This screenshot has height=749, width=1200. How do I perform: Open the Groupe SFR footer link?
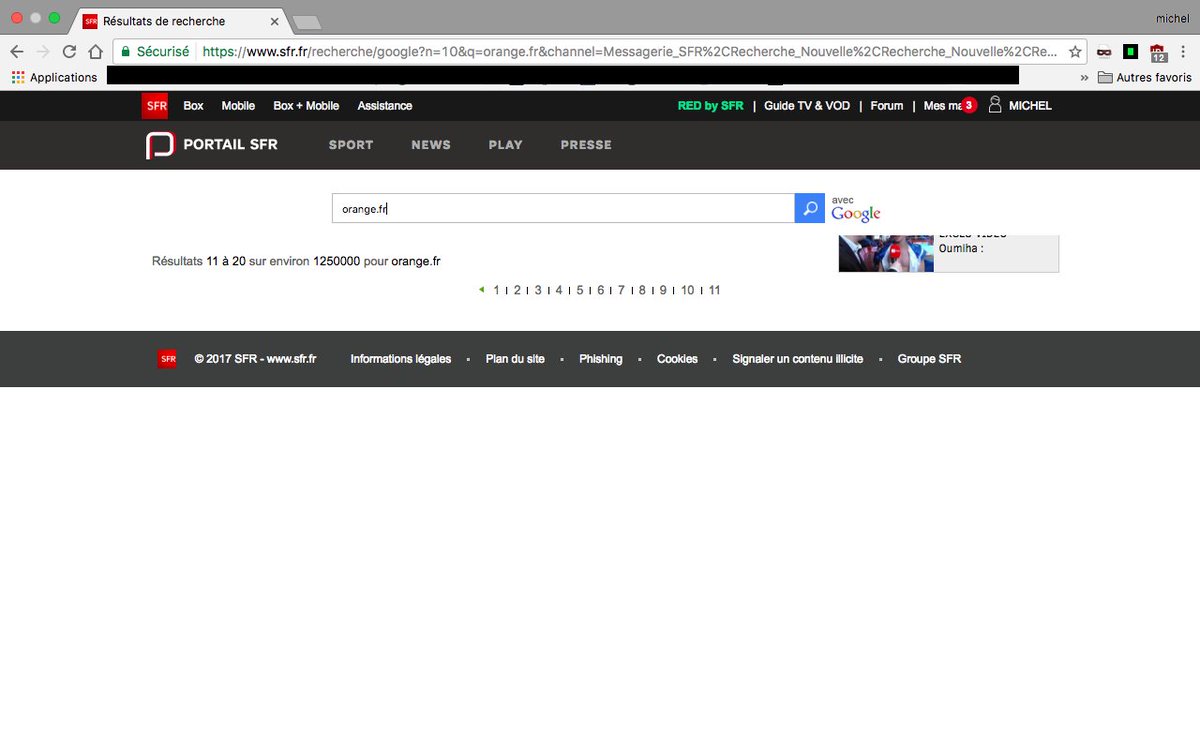click(x=929, y=359)
